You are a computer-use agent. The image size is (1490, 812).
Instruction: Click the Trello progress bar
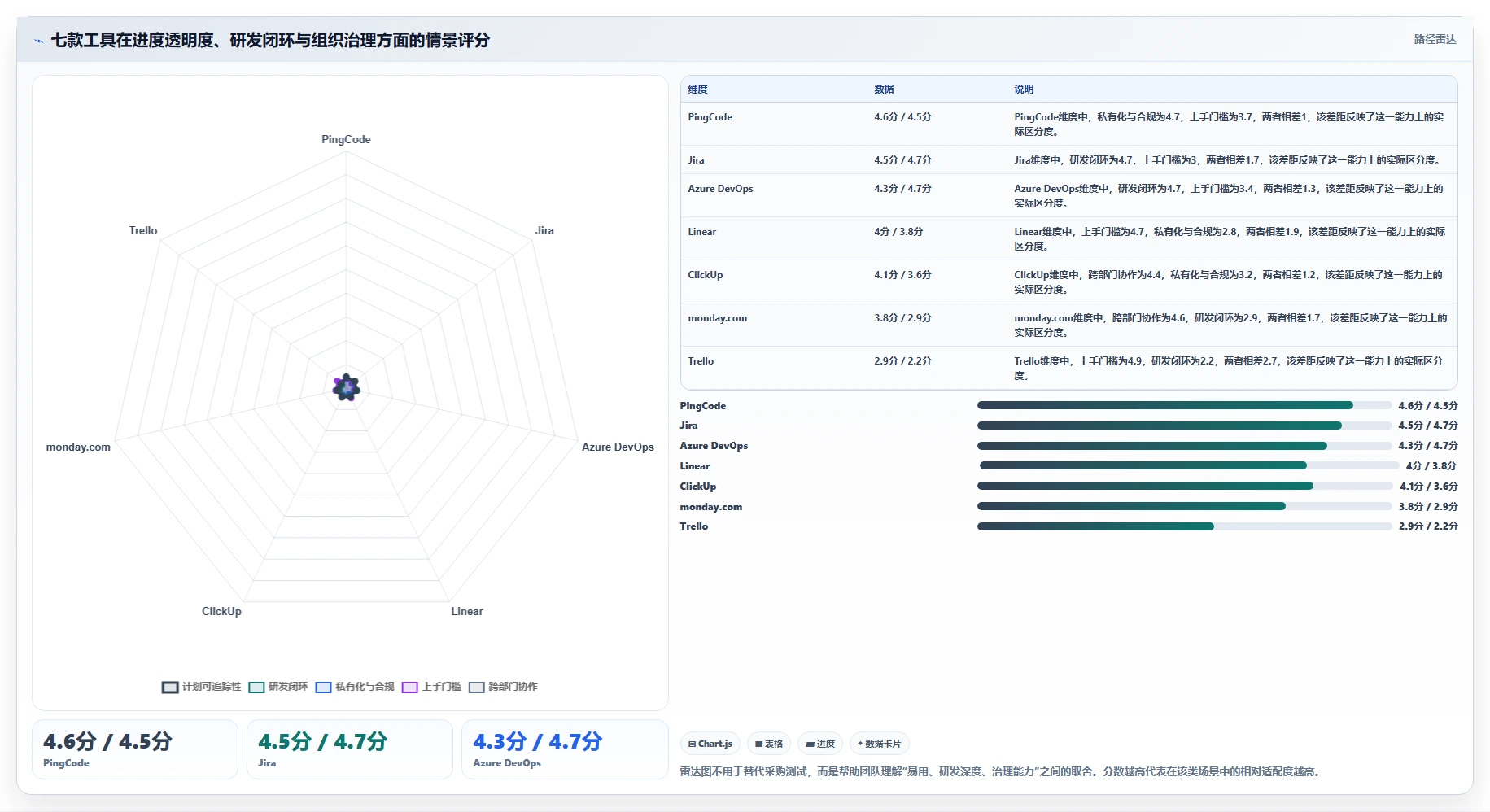click(1184, 526)
